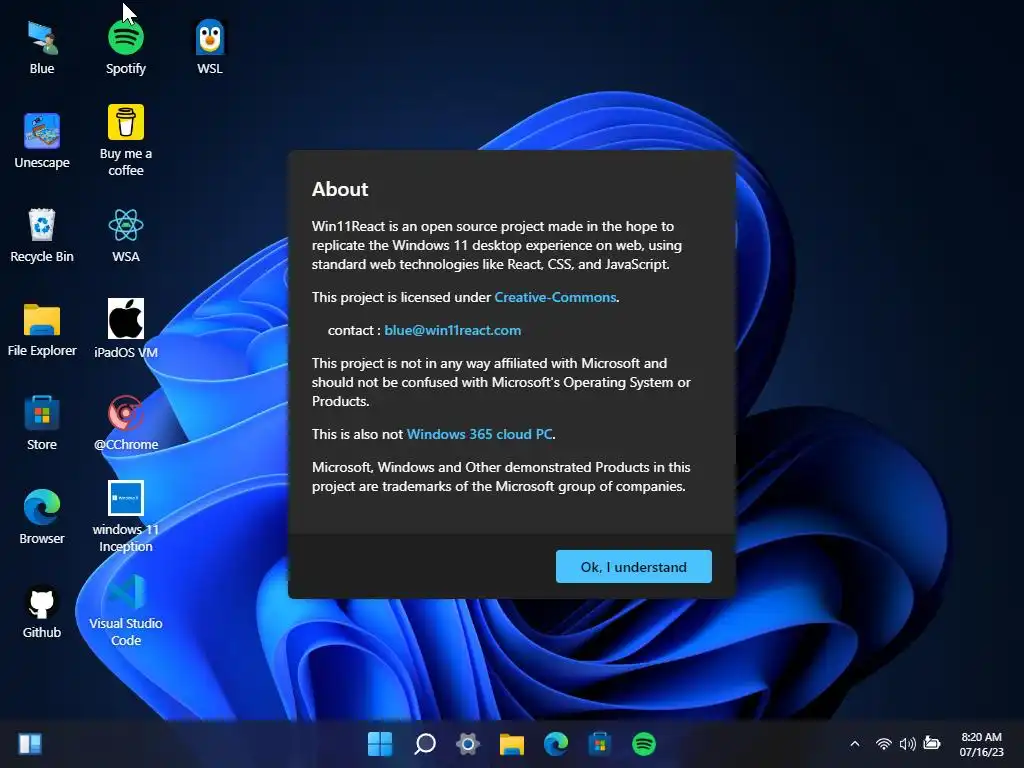Click the About dialog heading

coord(340,189)
